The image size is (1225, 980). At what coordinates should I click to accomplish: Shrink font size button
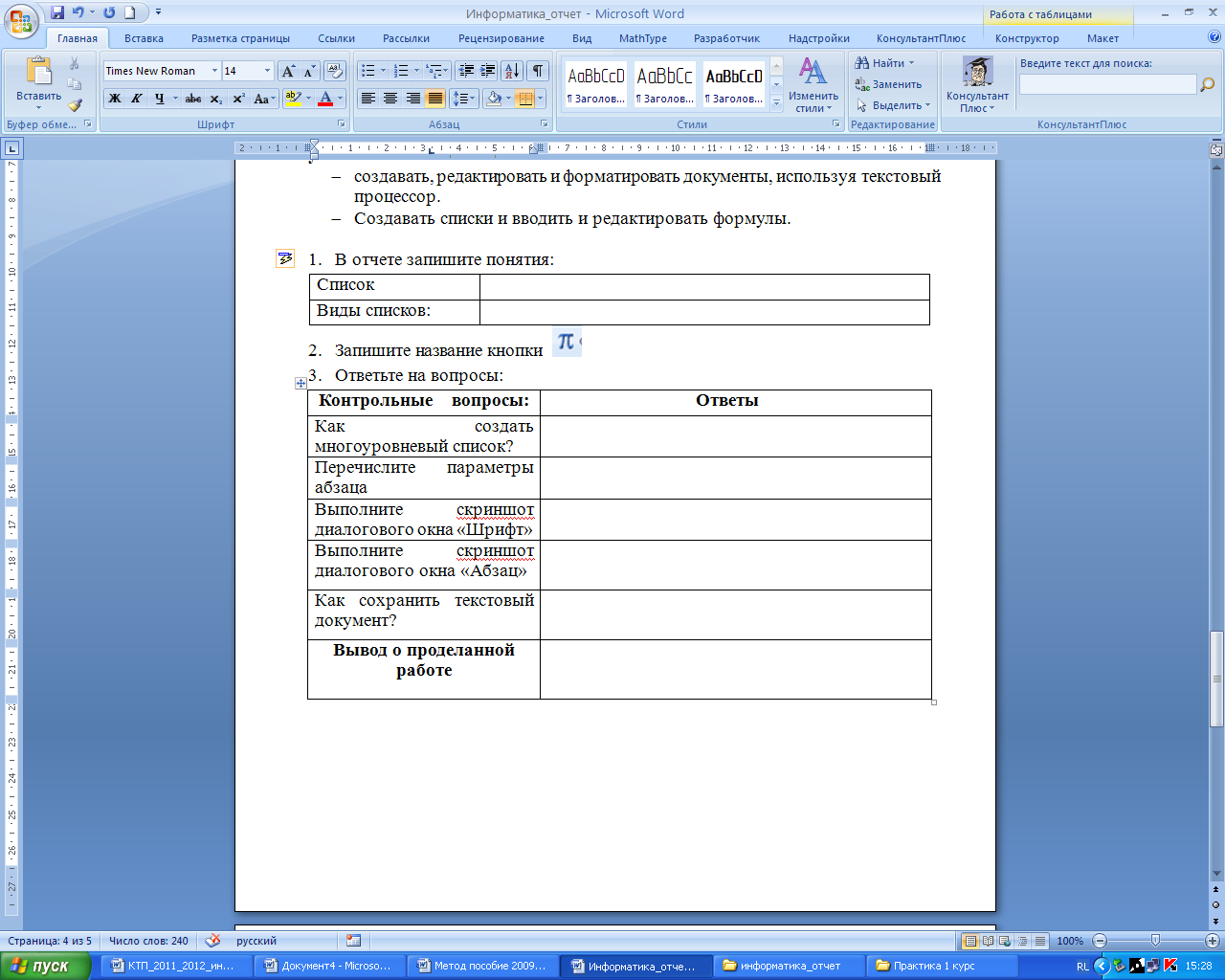[309, 71]
